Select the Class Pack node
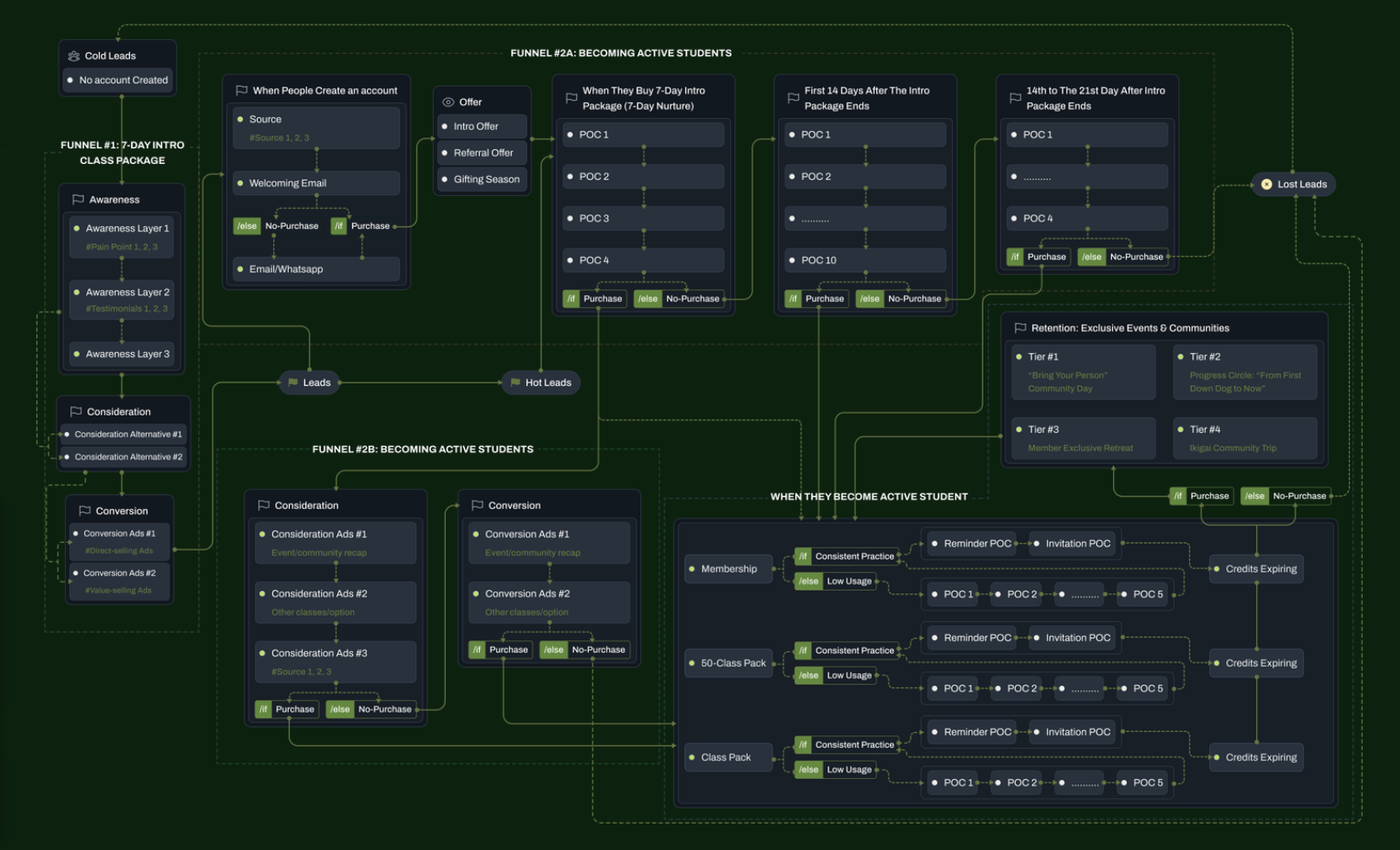The width and height of the screenshot is (1400, 850). (729, 758)
